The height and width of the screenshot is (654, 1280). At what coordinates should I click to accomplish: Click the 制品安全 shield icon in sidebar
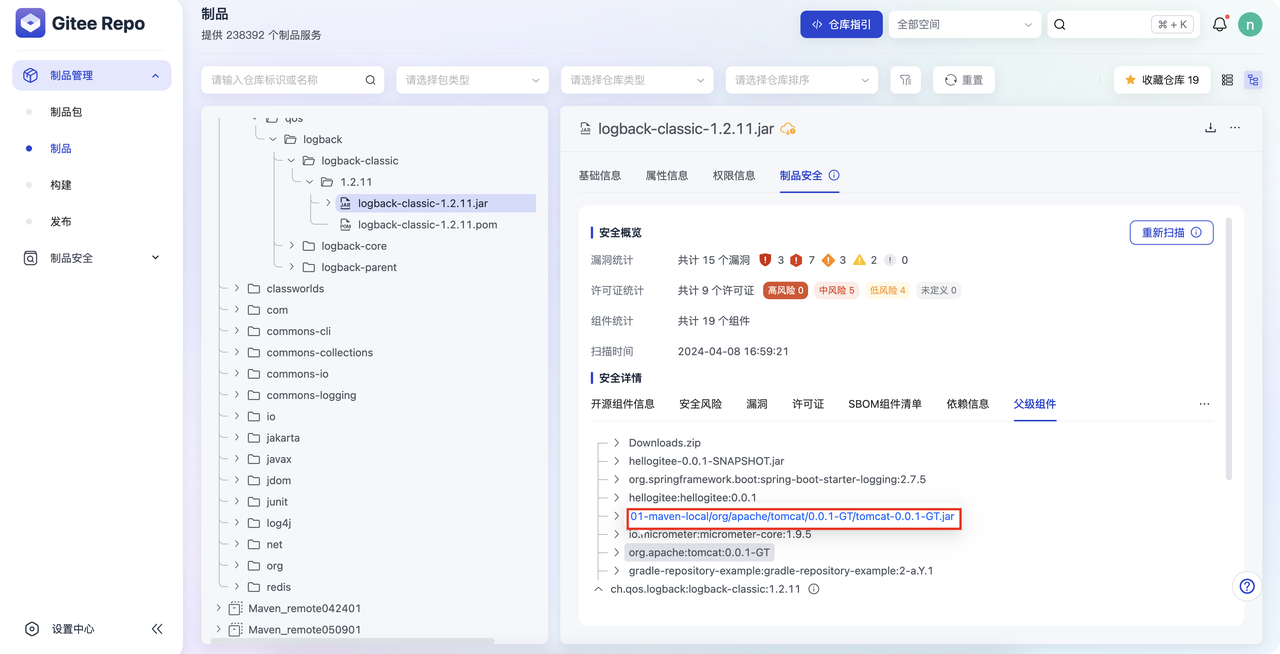click(29, 257)
